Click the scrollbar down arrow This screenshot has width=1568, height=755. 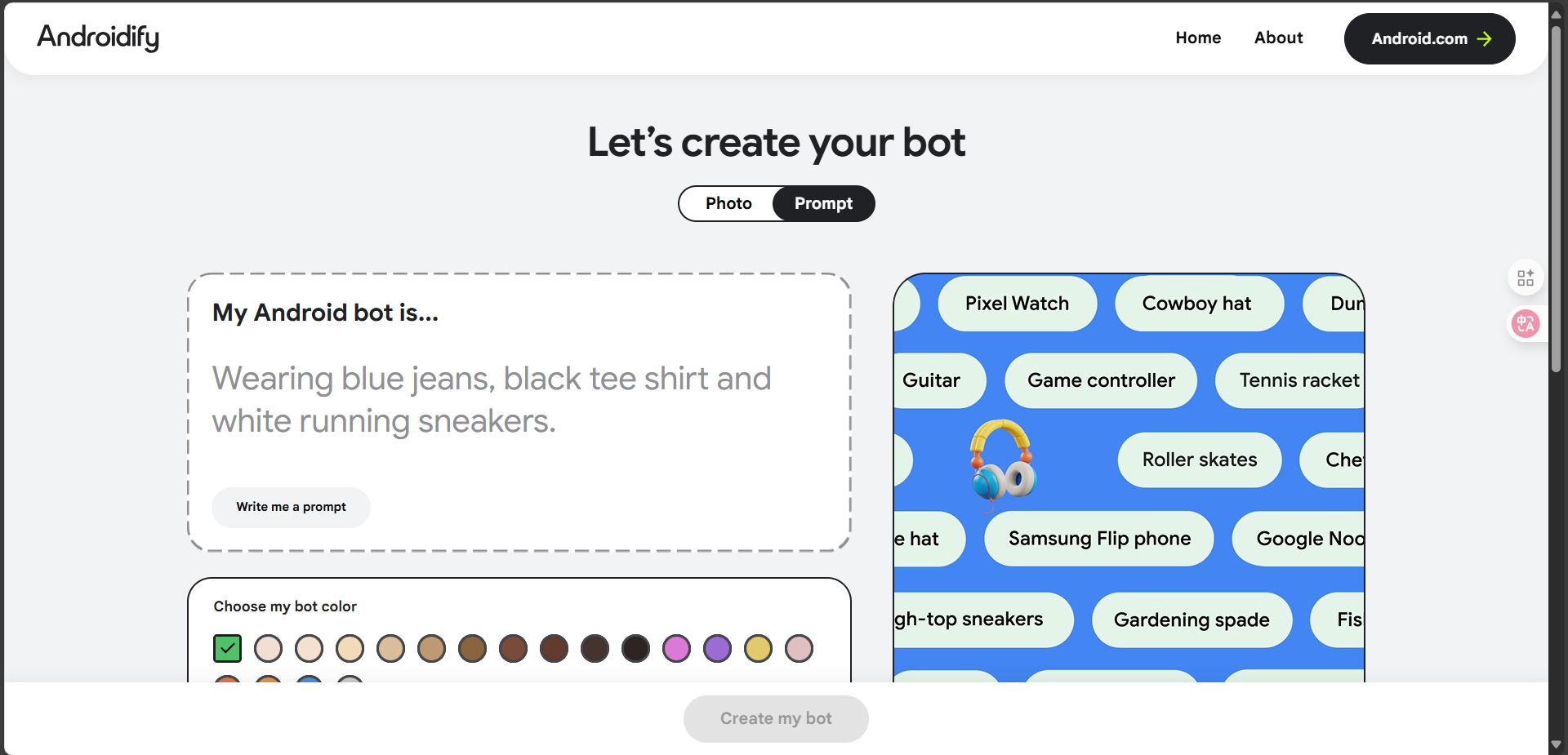1556,744
